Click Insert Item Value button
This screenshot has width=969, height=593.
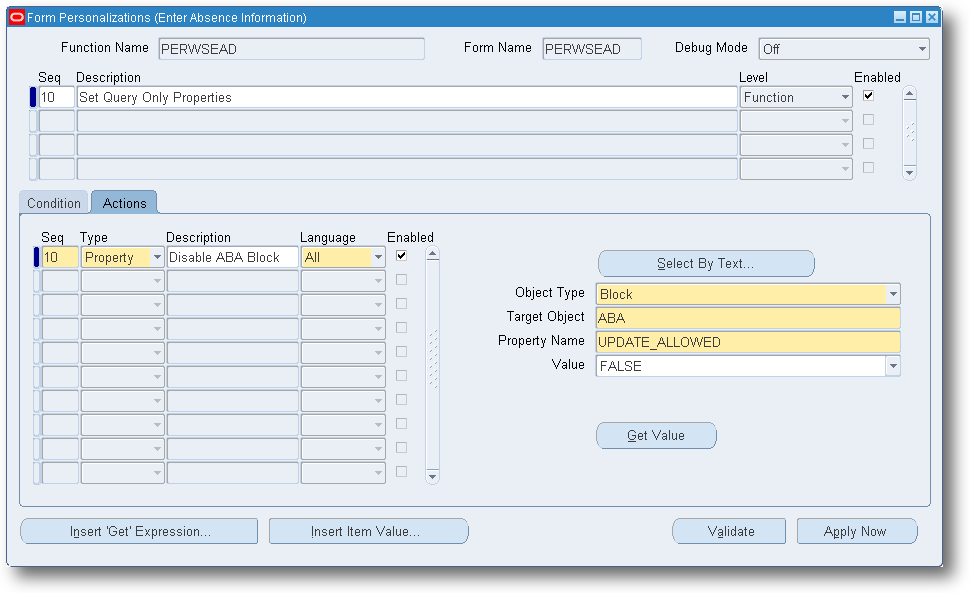click(x=368, y=531)
